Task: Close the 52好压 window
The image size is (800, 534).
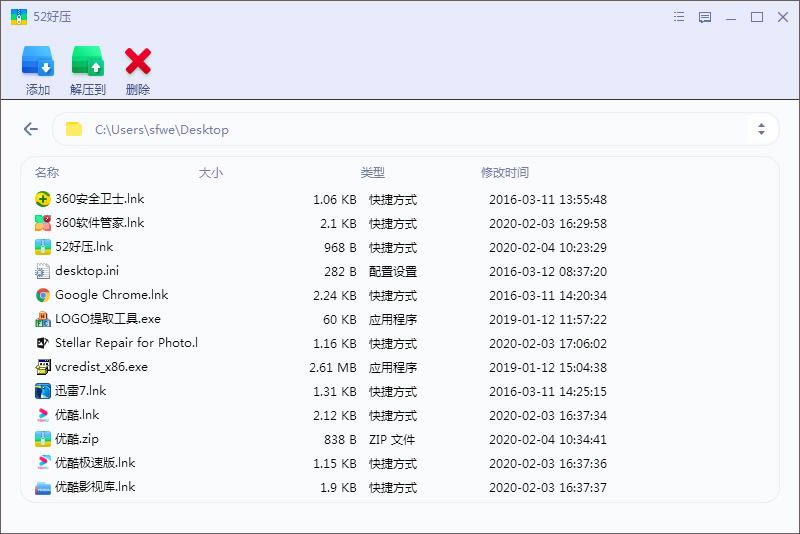Action: (783, 17)
